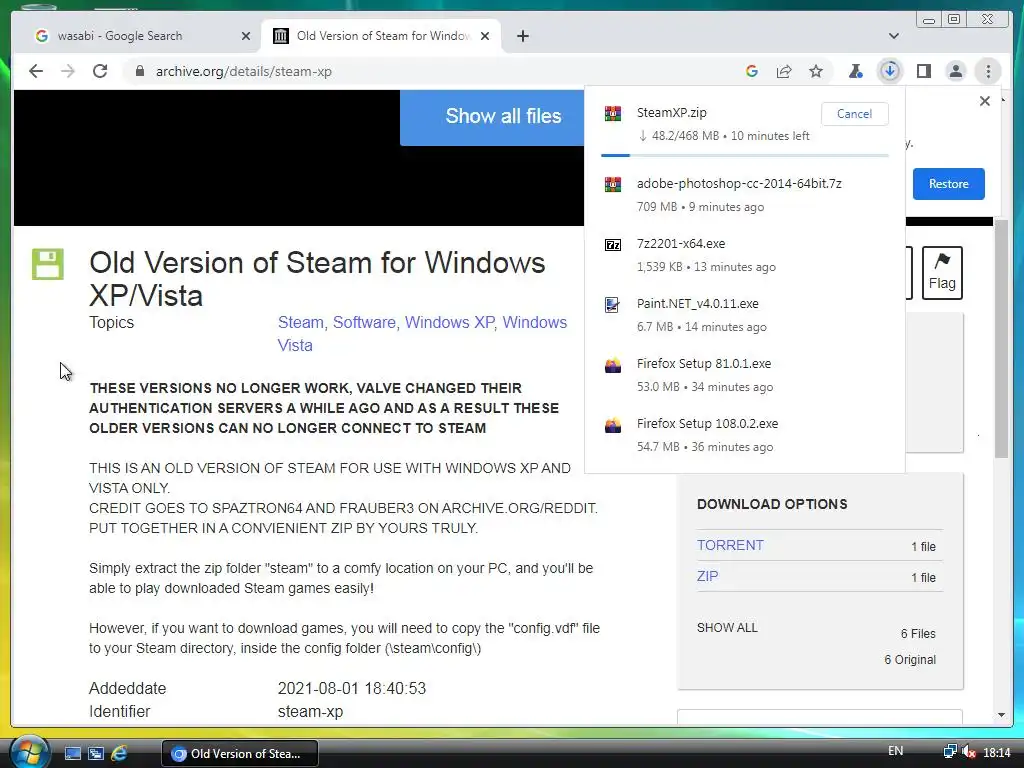
Task: Click the Google icon in the toolbar
Action: click(x=752, y=71)
